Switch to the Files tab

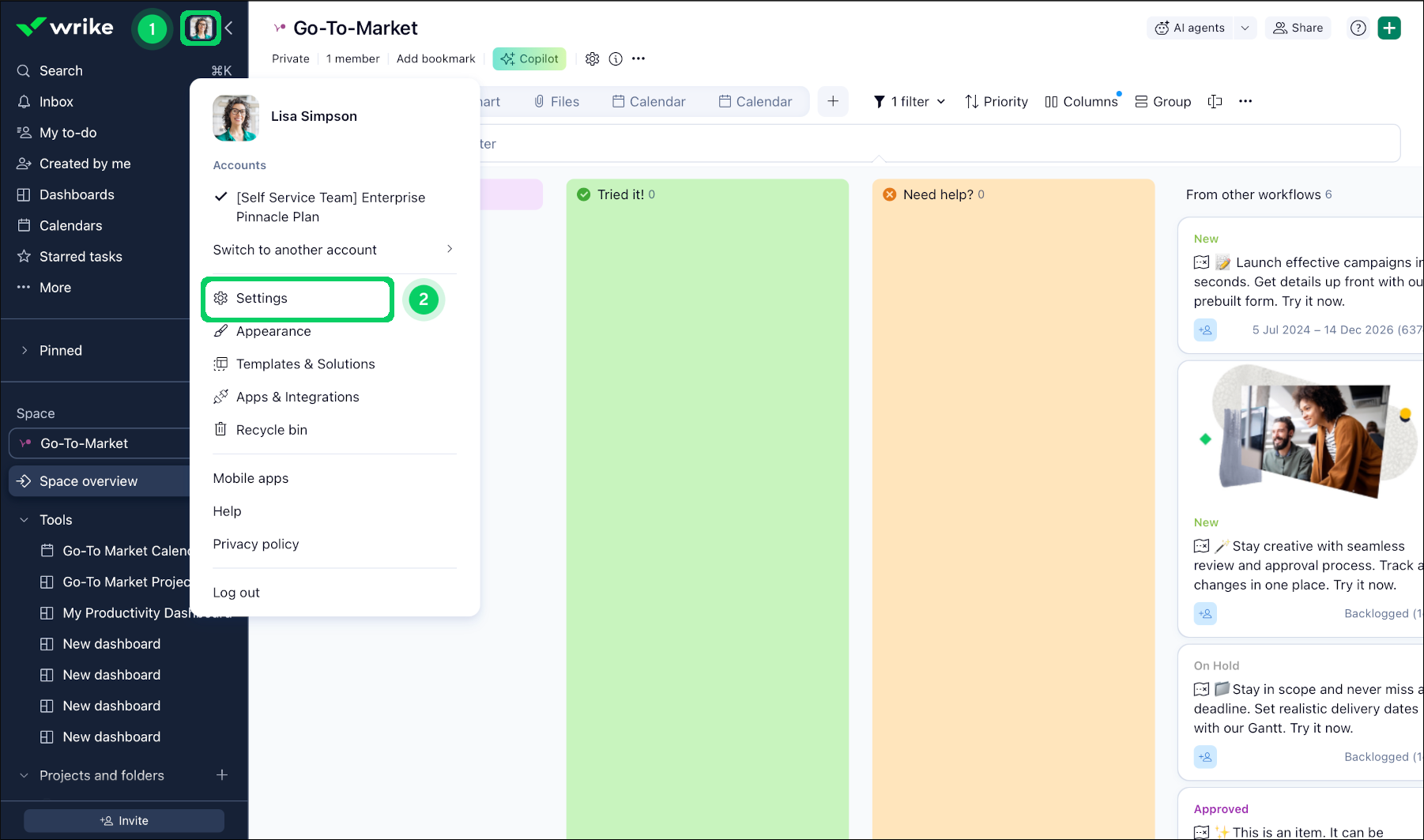pyautogui.click(x=556, y=101)
